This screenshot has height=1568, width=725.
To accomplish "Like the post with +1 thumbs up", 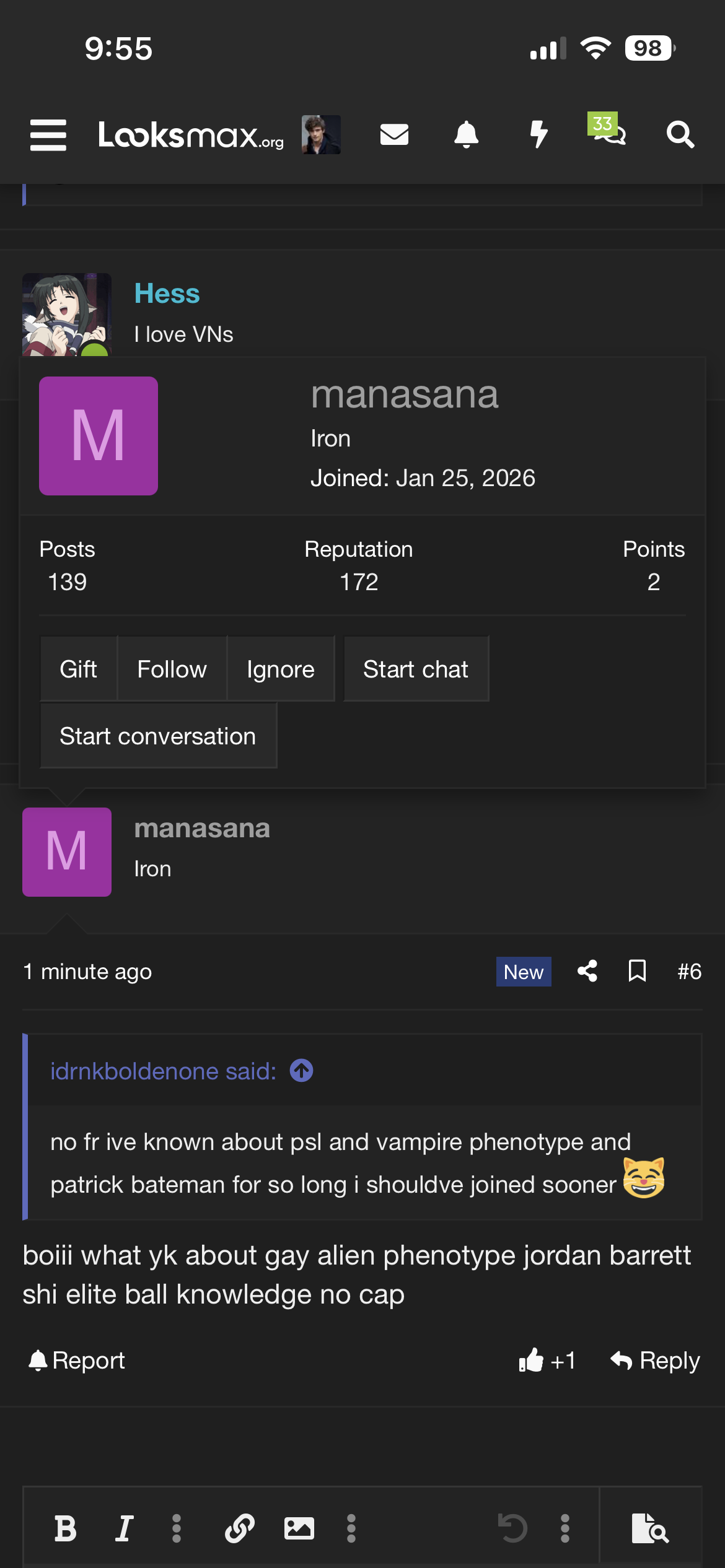I will pos(547,1361).
